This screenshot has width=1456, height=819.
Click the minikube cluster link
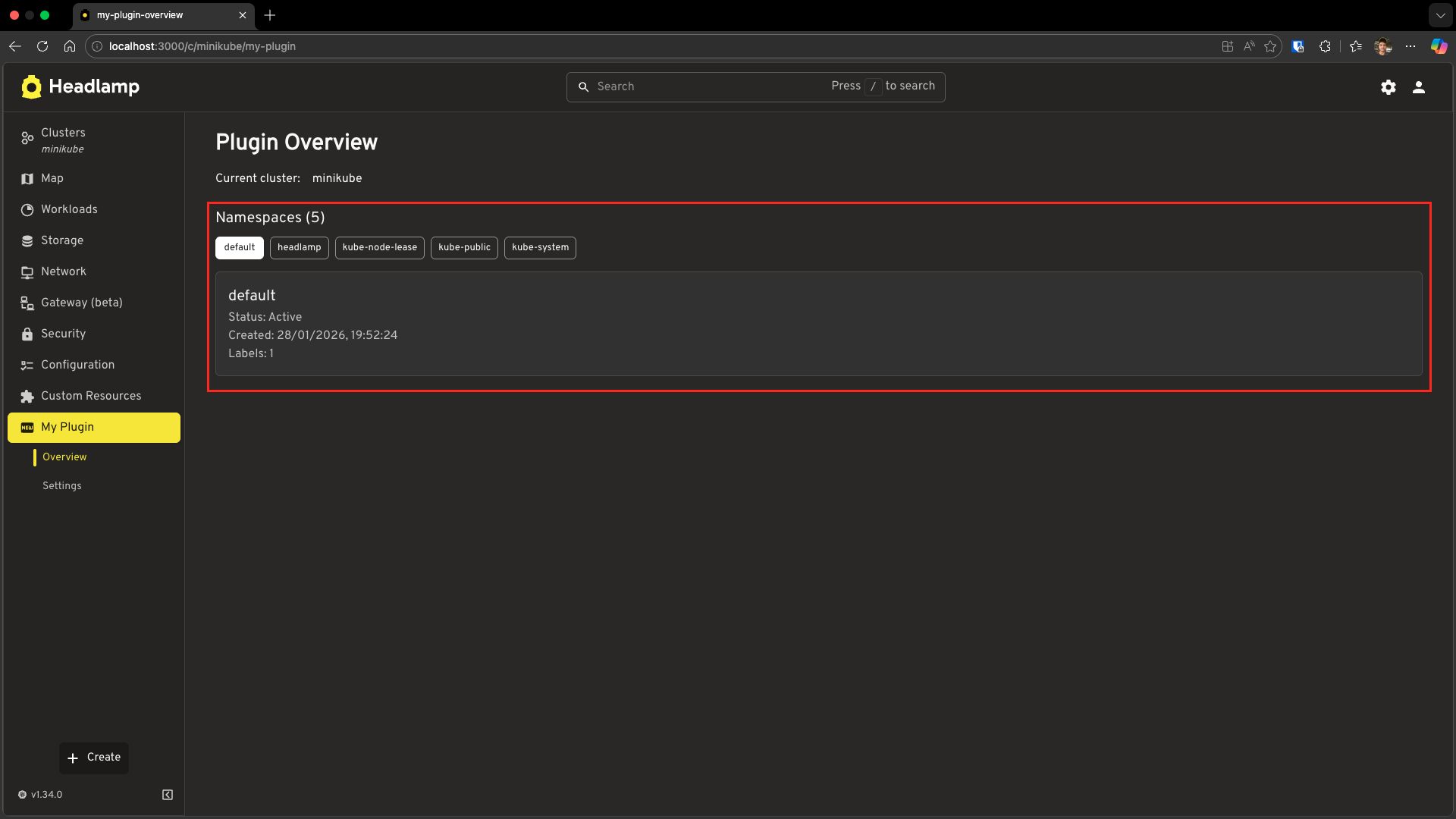[337, 178]
